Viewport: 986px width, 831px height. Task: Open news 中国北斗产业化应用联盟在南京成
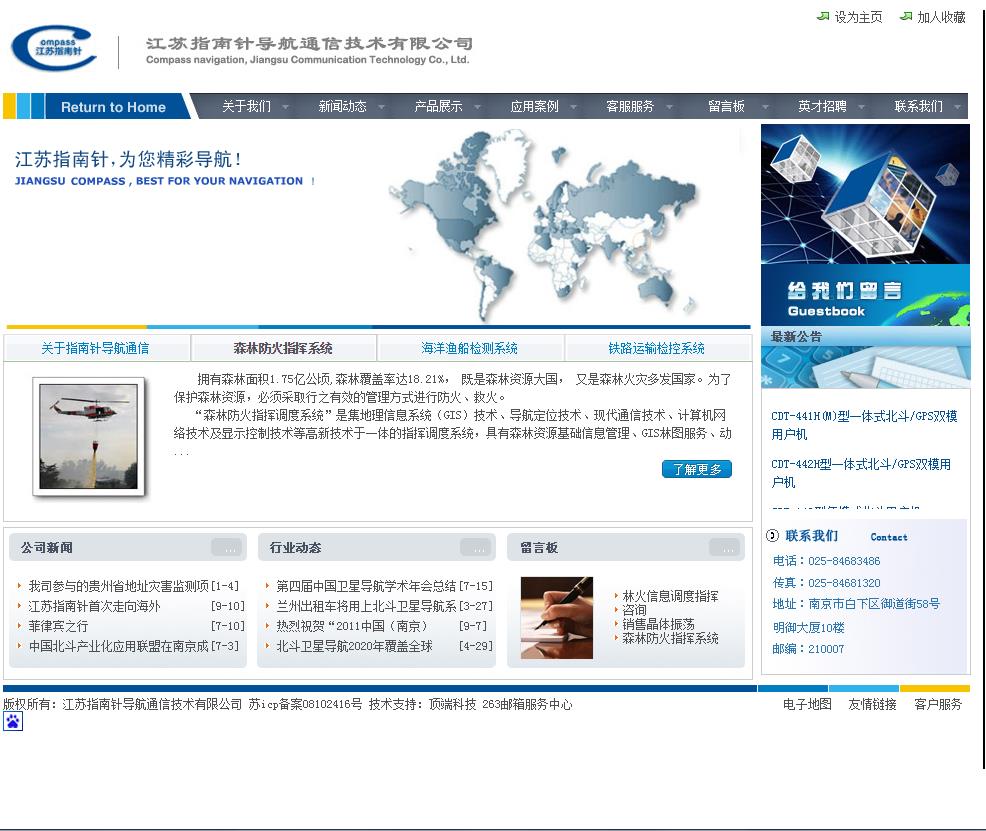pos(118,646)
